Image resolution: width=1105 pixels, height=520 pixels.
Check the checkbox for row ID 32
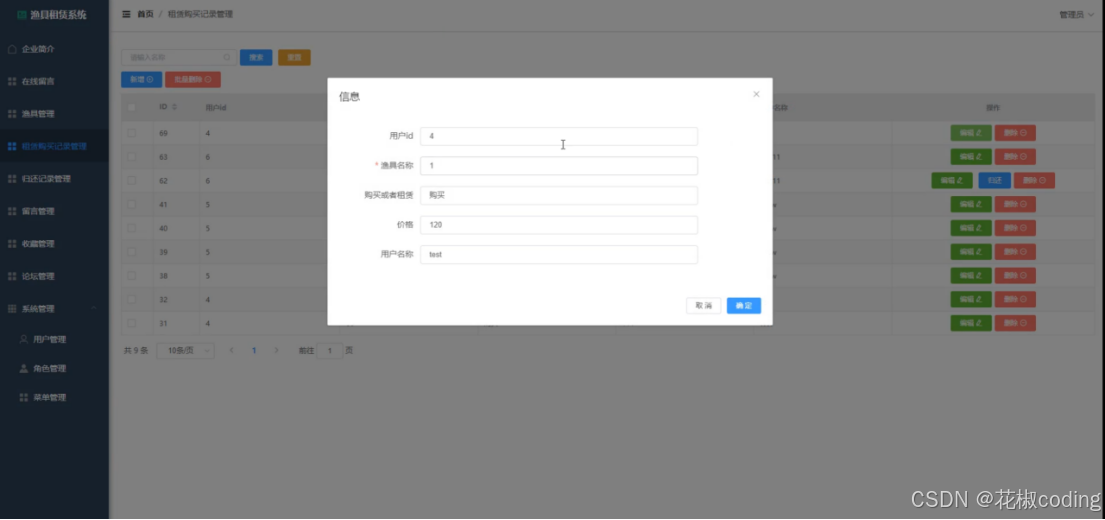[132, 299]
